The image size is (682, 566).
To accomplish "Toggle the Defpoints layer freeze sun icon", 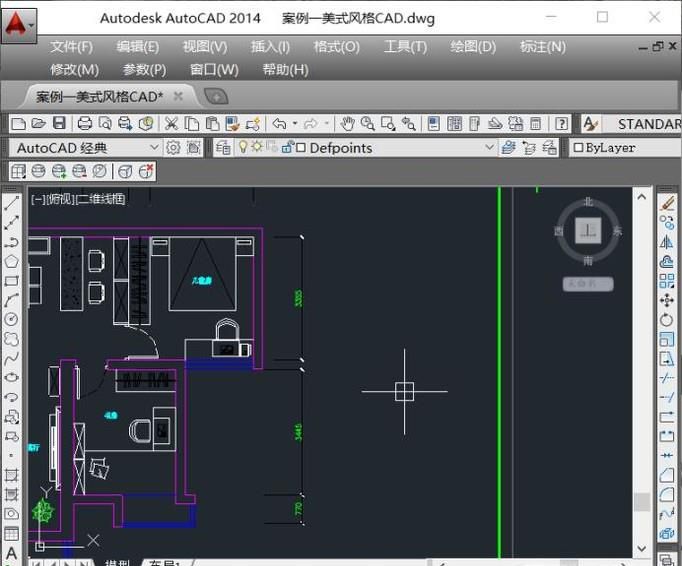I will (256, 148).
